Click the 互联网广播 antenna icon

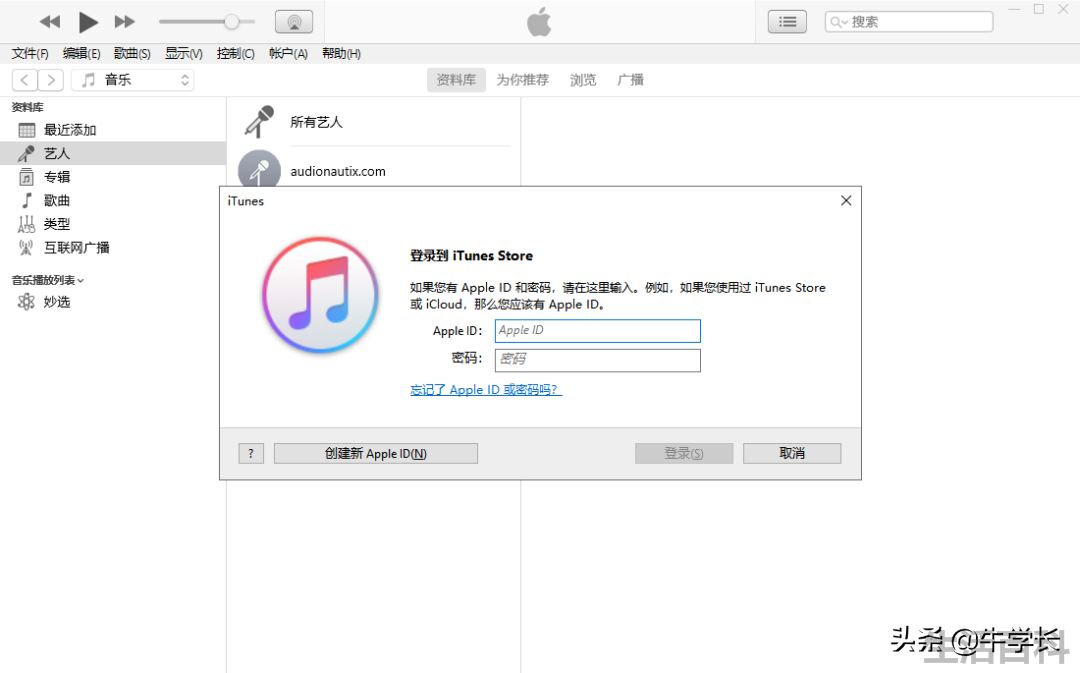(26, 247)
